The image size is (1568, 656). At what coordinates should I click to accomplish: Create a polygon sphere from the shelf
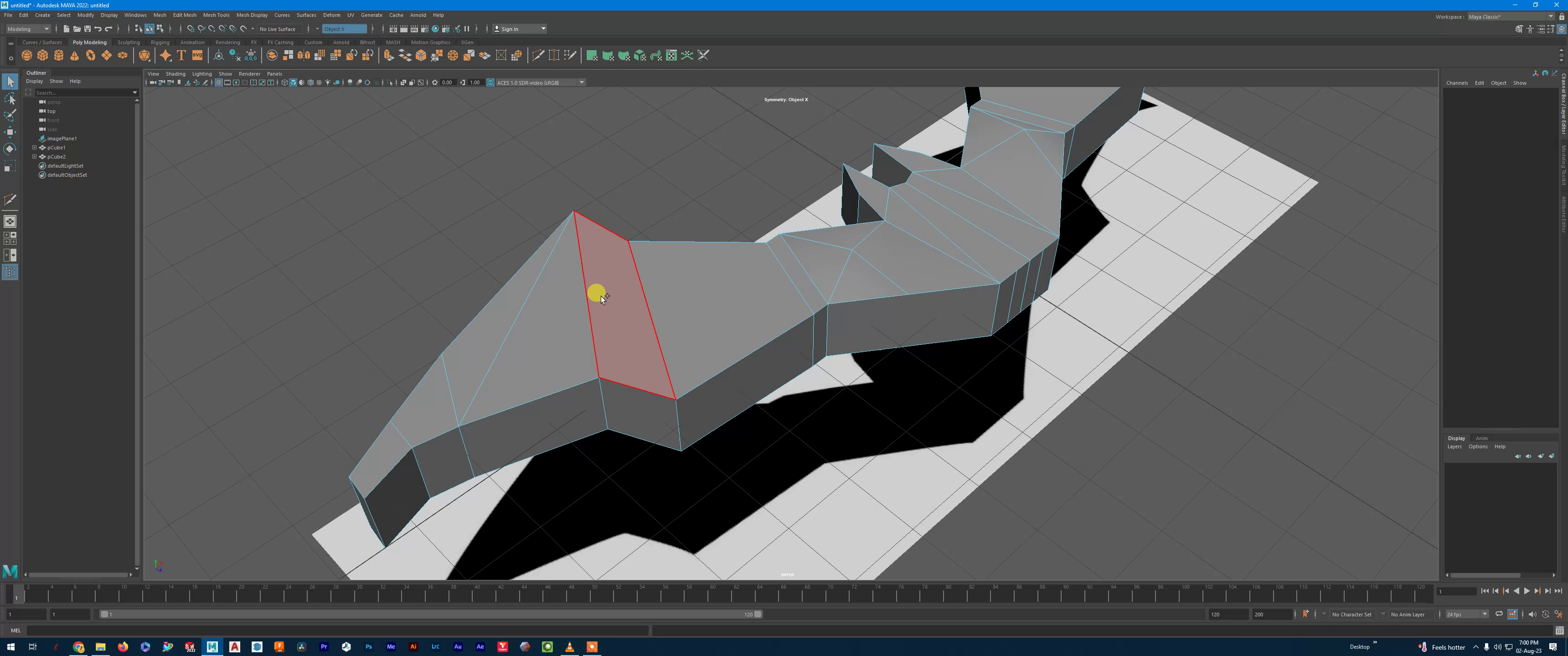pyautogui.click(x=27, y=56)
